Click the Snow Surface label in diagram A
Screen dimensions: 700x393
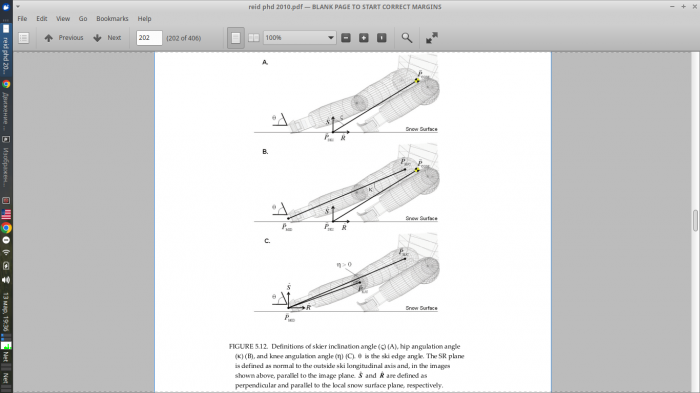421,129
